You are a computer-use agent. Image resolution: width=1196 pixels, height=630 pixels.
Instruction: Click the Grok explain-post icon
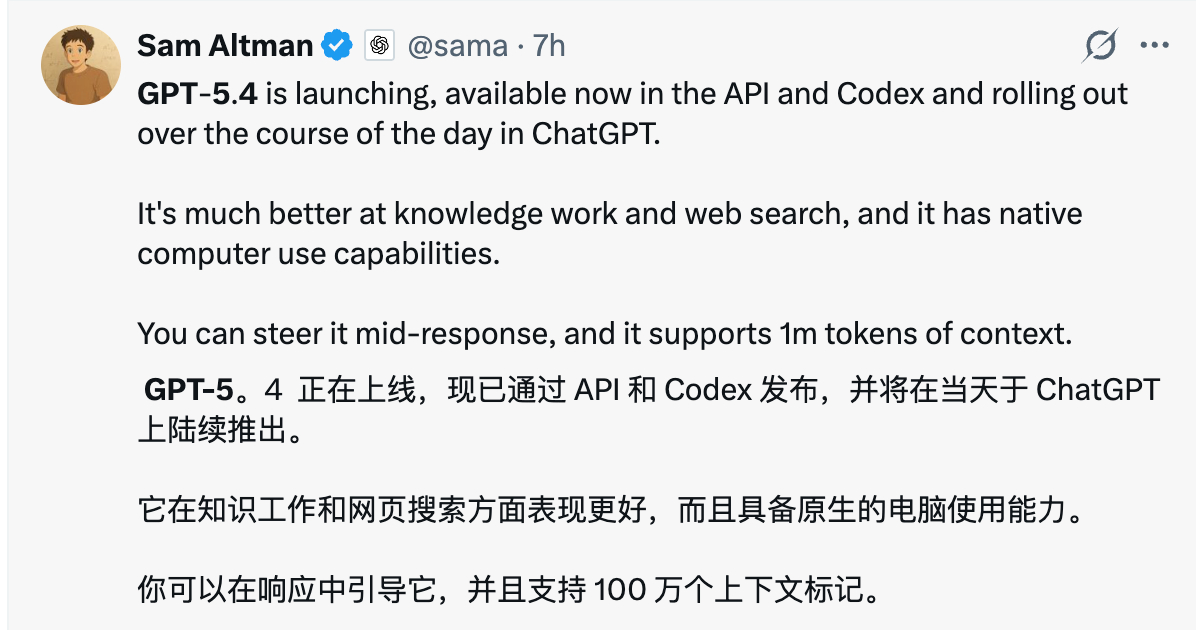[1100, 45]
